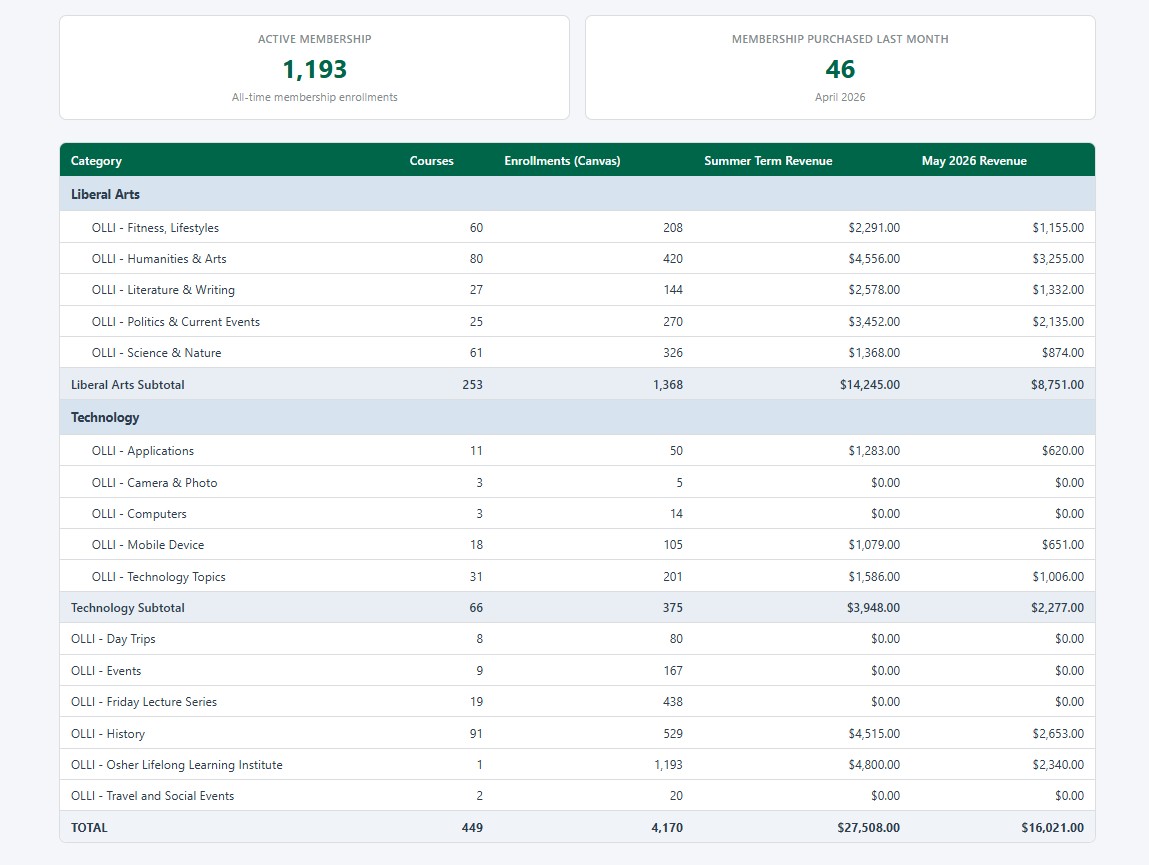The width and height of the screenshot is (1149, 865).
Task: Select OLLI - Politics & Current Events
Action: point(577,321)
